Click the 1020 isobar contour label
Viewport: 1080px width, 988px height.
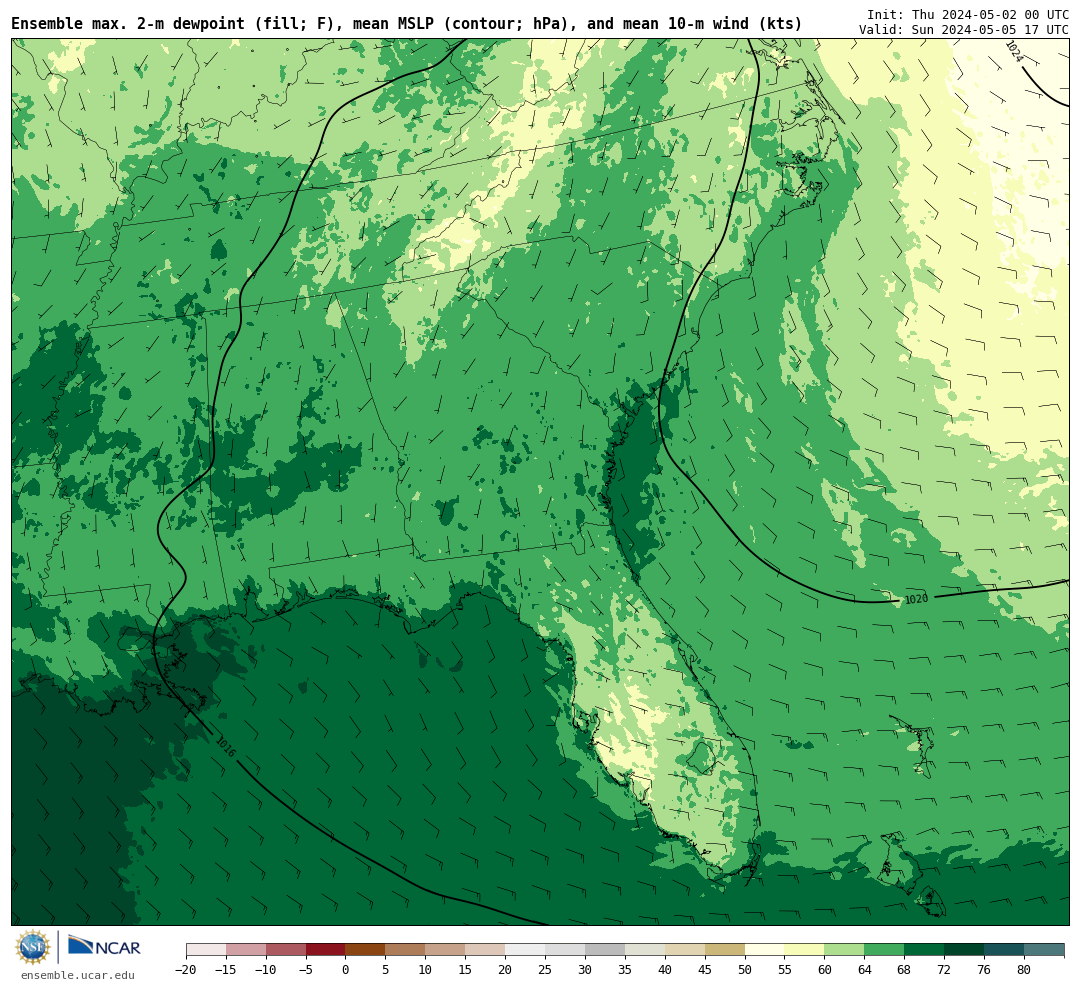pyautogui.click(x=916, y=599)
